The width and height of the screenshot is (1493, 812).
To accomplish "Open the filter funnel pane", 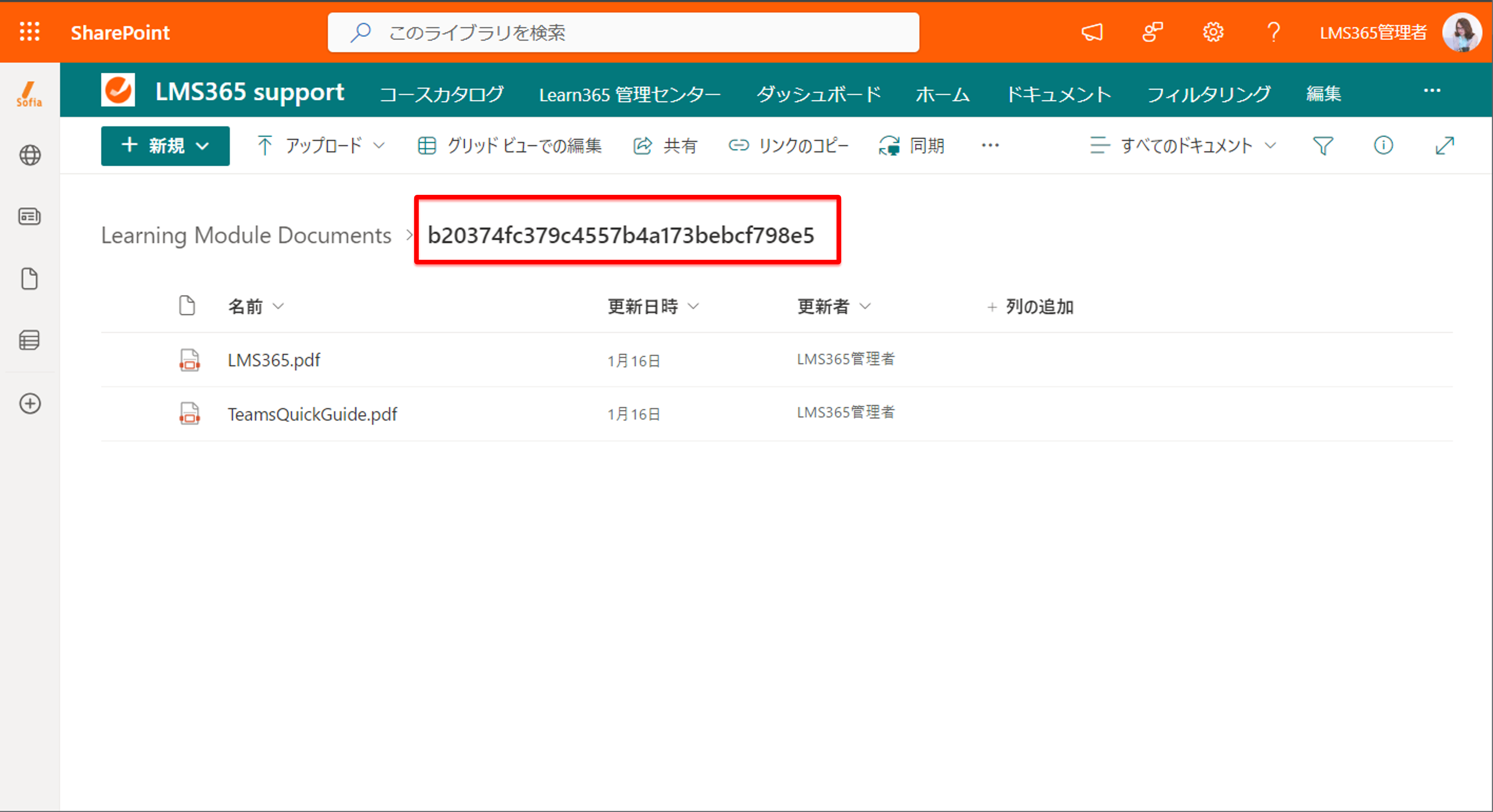I will coord(1323,146).
